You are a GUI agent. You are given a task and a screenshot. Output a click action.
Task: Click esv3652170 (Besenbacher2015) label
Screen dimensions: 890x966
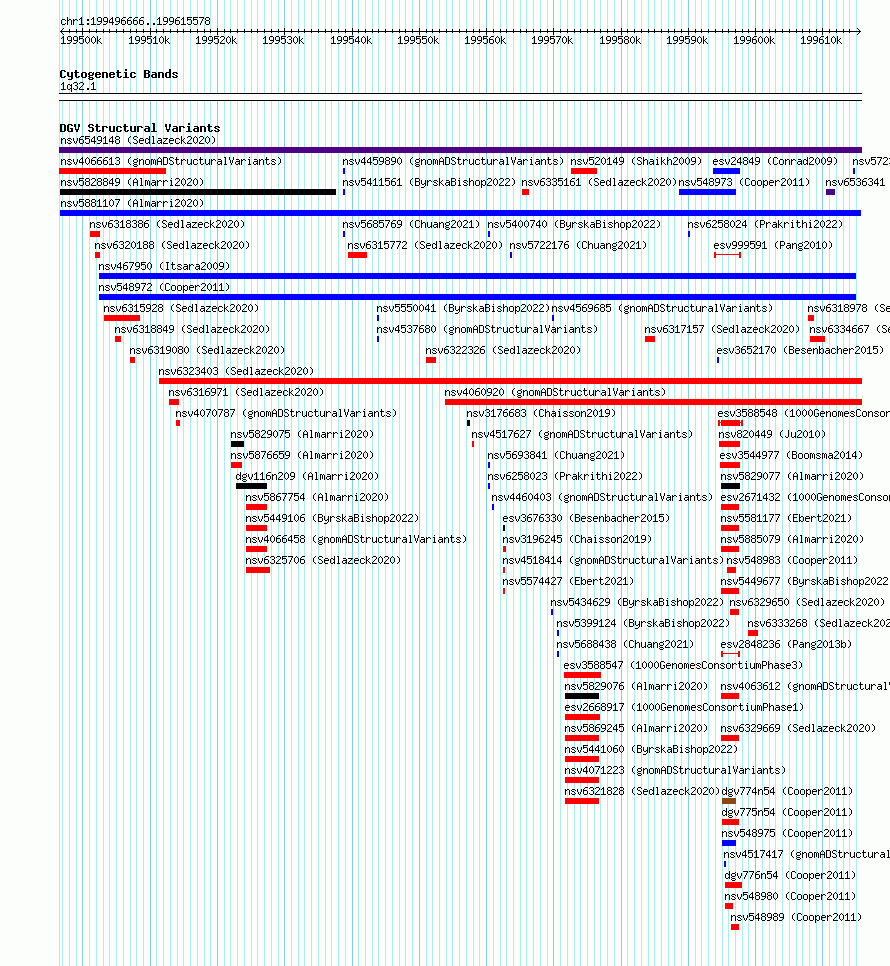pos(799,350)
